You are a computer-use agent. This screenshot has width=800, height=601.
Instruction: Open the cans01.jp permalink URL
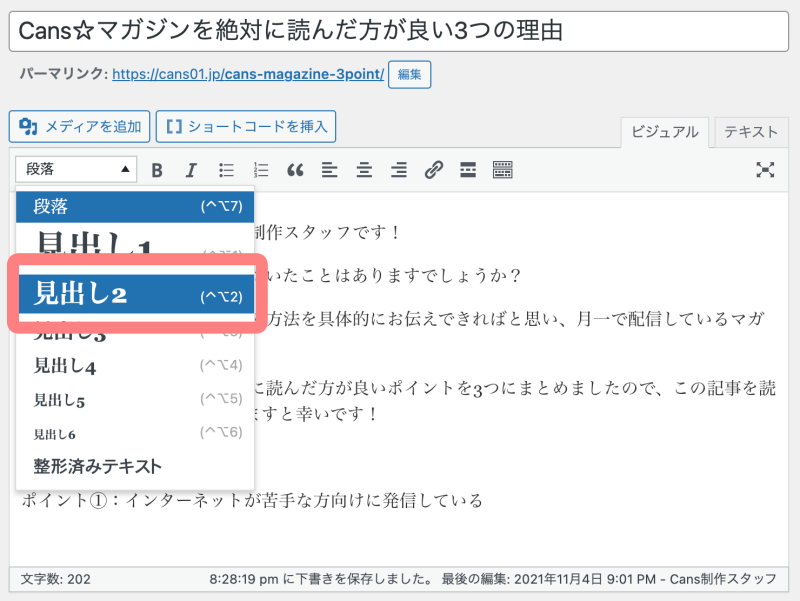(248, 74)
